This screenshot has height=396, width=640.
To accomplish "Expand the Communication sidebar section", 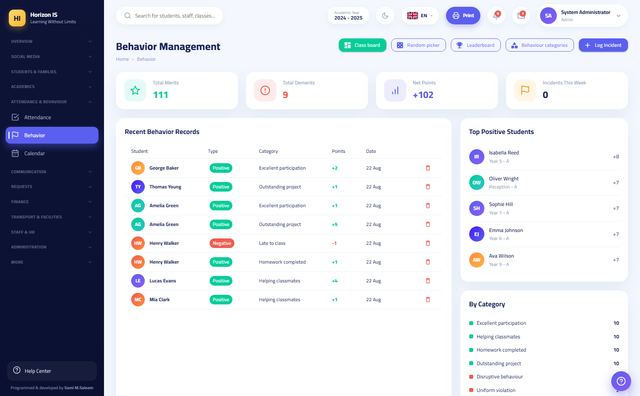I will click(51, 172).
